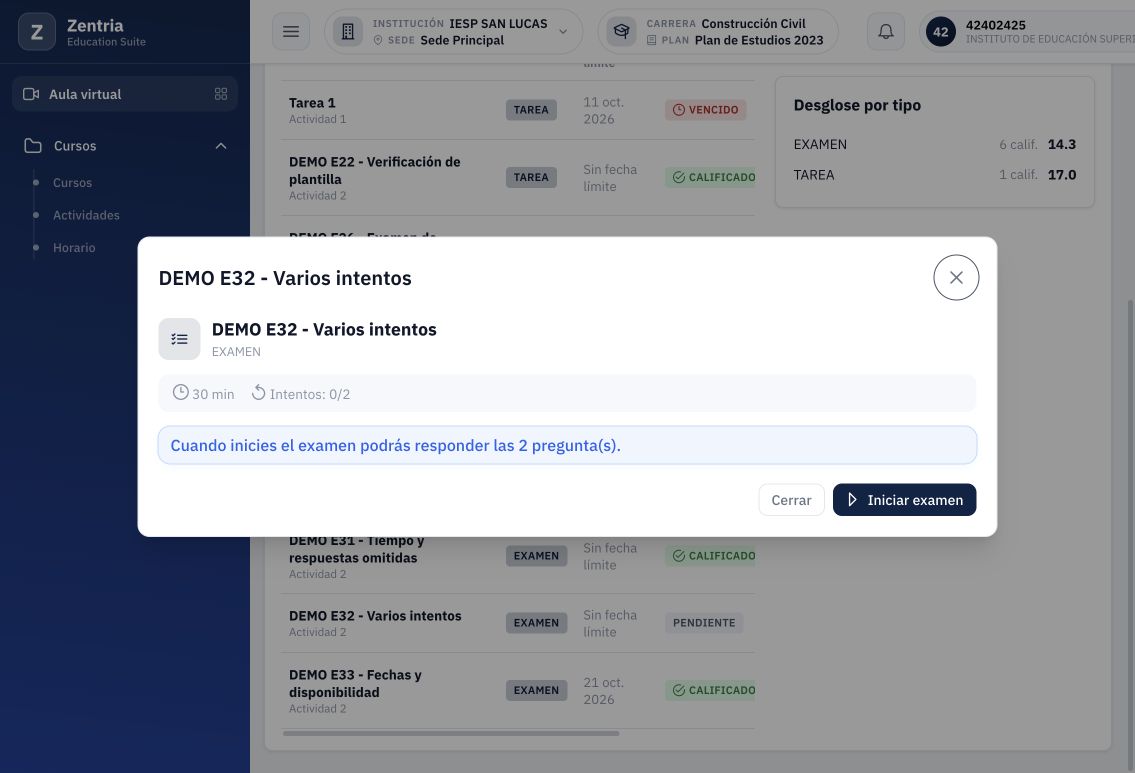Click the VENCIDO clock status icon
Image resolution: width=1135 pixels, height=773 pixels.
(679, 110)
